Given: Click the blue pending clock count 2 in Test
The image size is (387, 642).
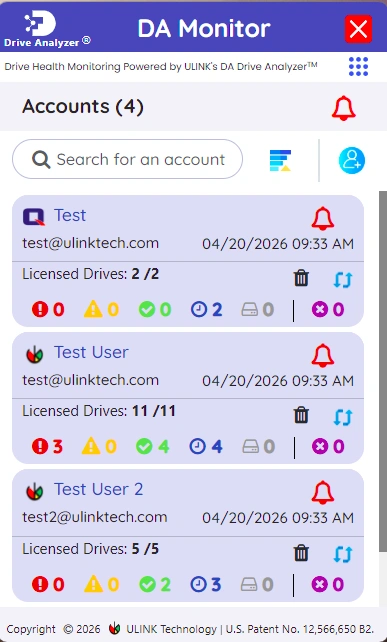Looking at the screenshot, I should point(206,310).
